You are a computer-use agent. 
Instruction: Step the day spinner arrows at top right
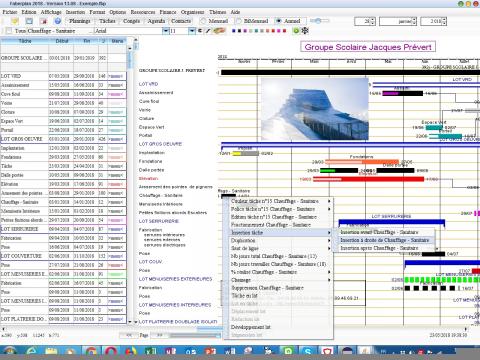point(373,21)
